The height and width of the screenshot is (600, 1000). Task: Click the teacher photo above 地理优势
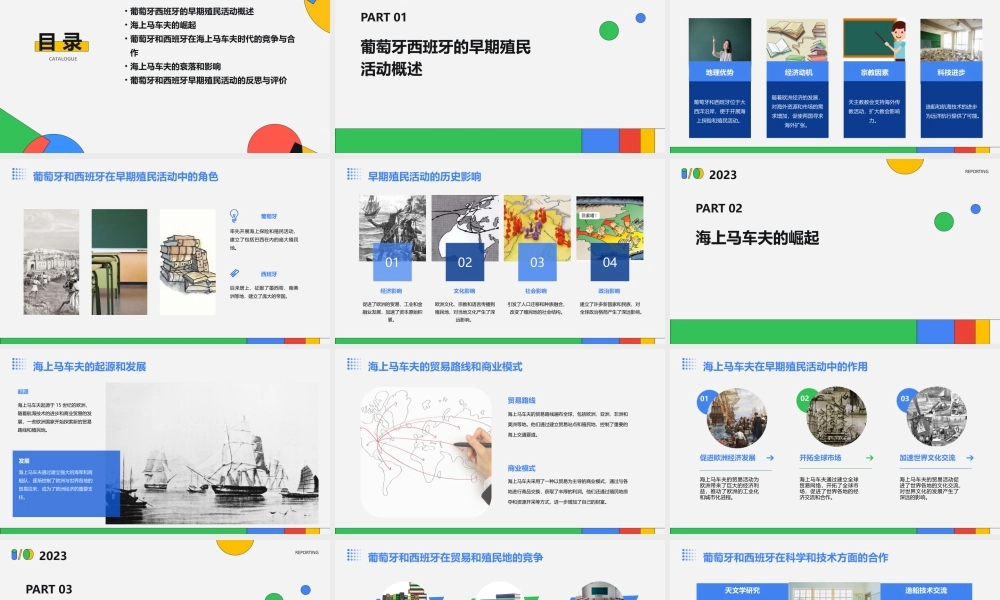click(x=720, y=40)
